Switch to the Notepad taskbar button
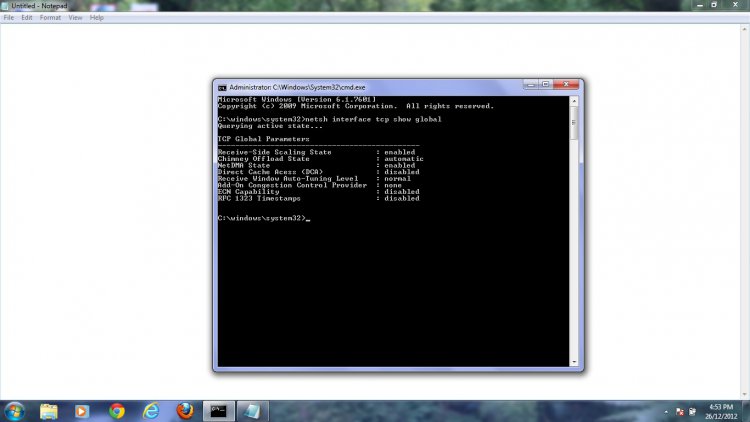The width and height of the screenshot is (750, 422). [253, 411]
